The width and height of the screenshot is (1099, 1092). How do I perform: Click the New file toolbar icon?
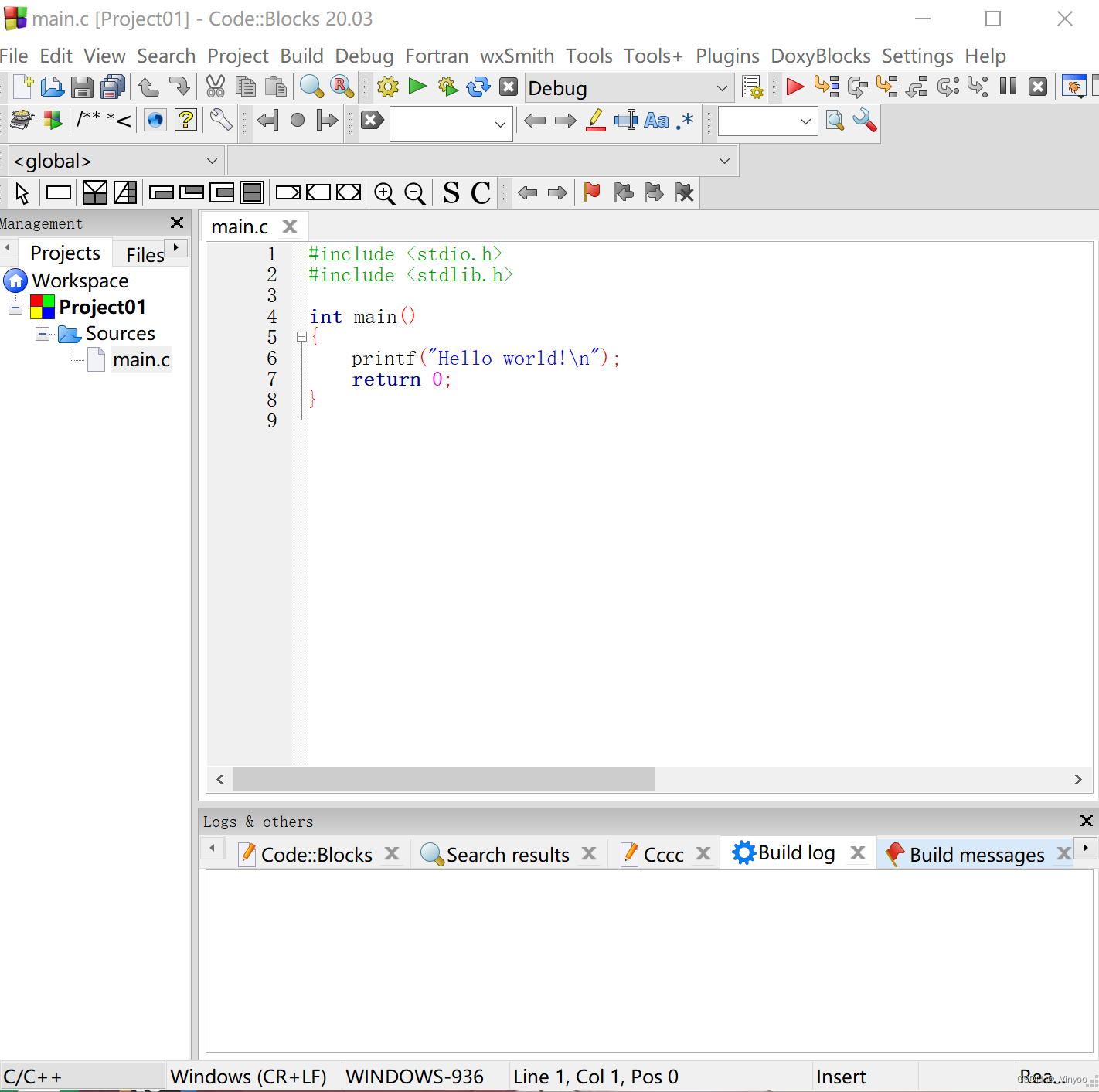click(22, 87)
